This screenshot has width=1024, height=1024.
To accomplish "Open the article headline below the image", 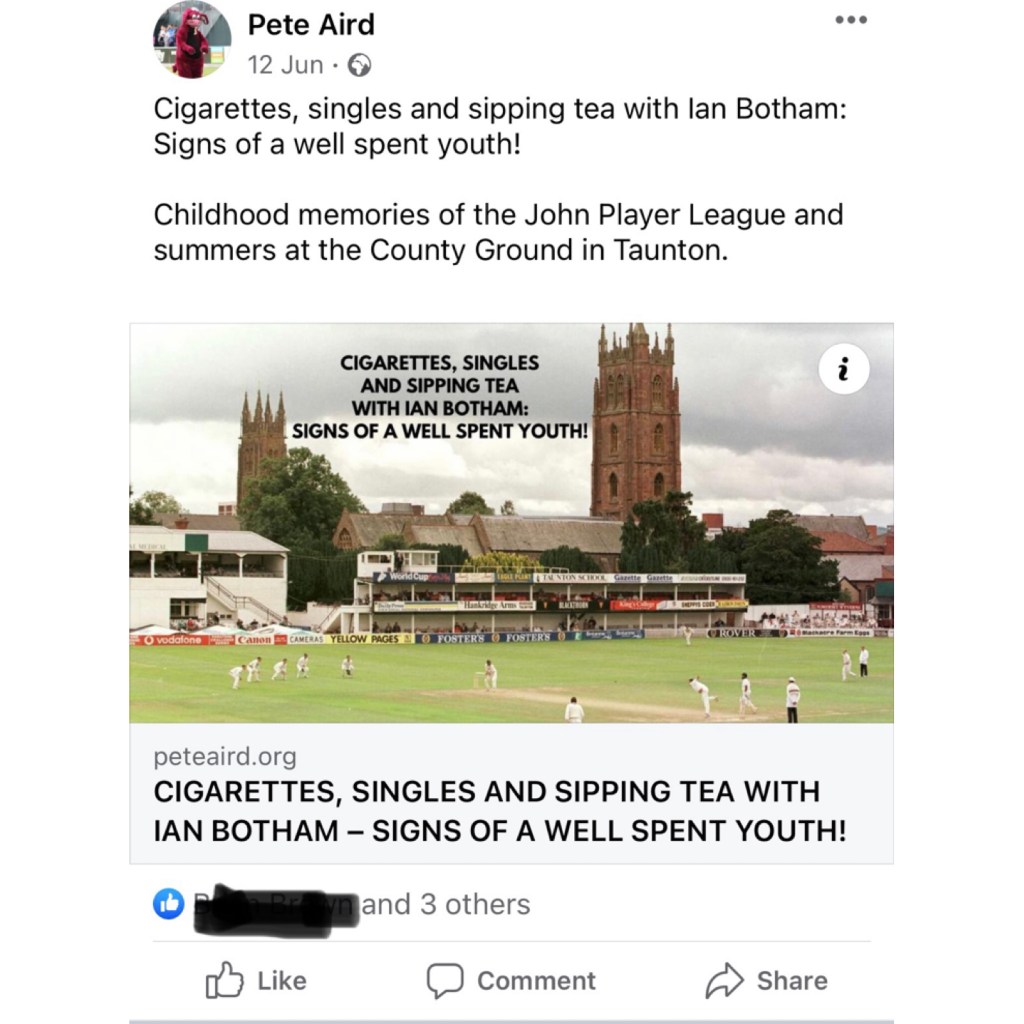I will click(499, 811).
